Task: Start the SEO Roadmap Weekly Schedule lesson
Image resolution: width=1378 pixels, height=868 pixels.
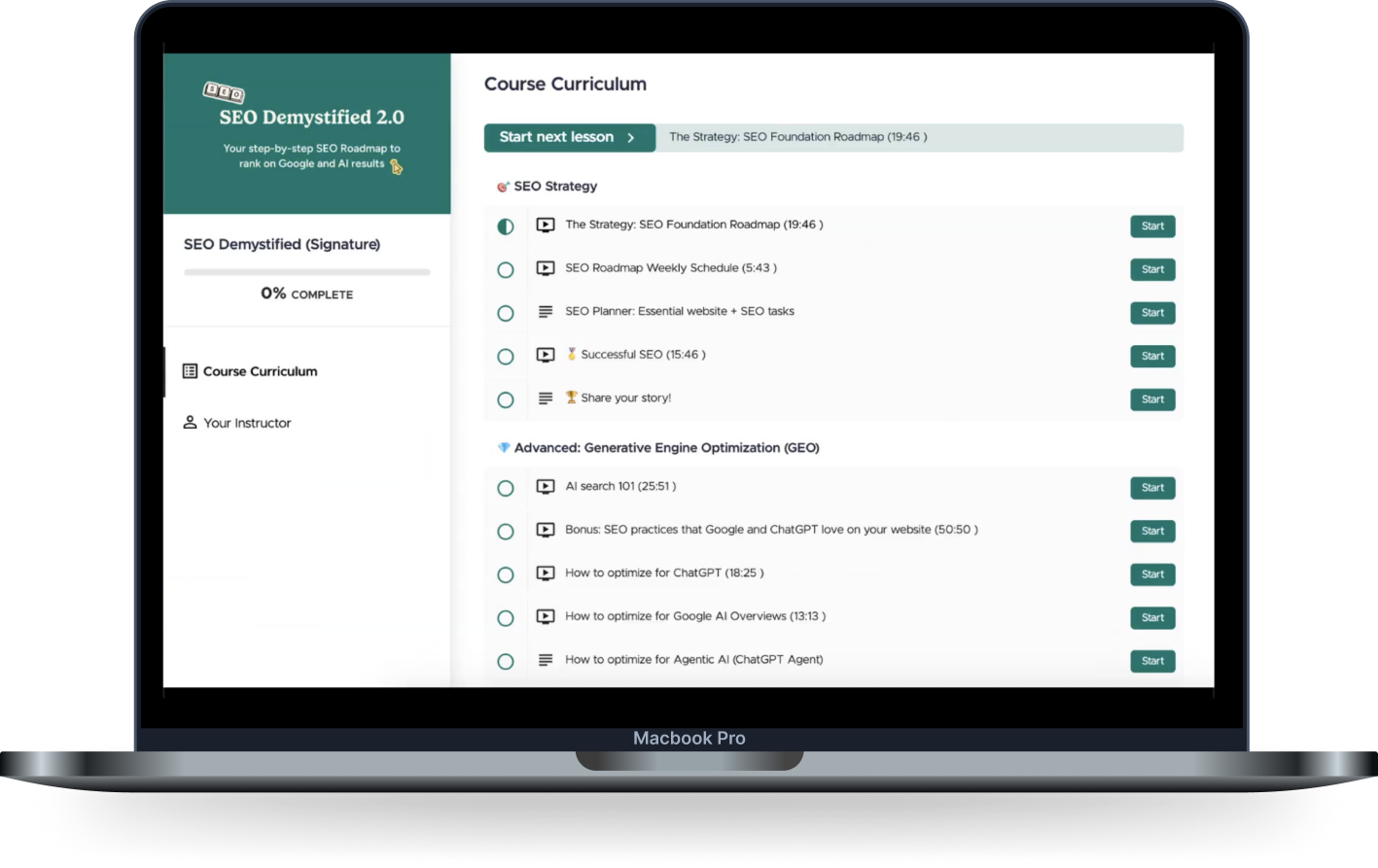Action: pos(1152,269)
